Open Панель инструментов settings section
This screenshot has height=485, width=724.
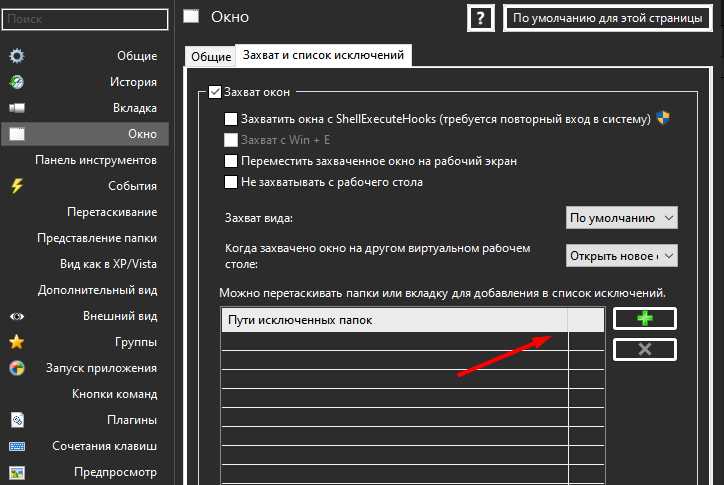click(x=96, y=160)
